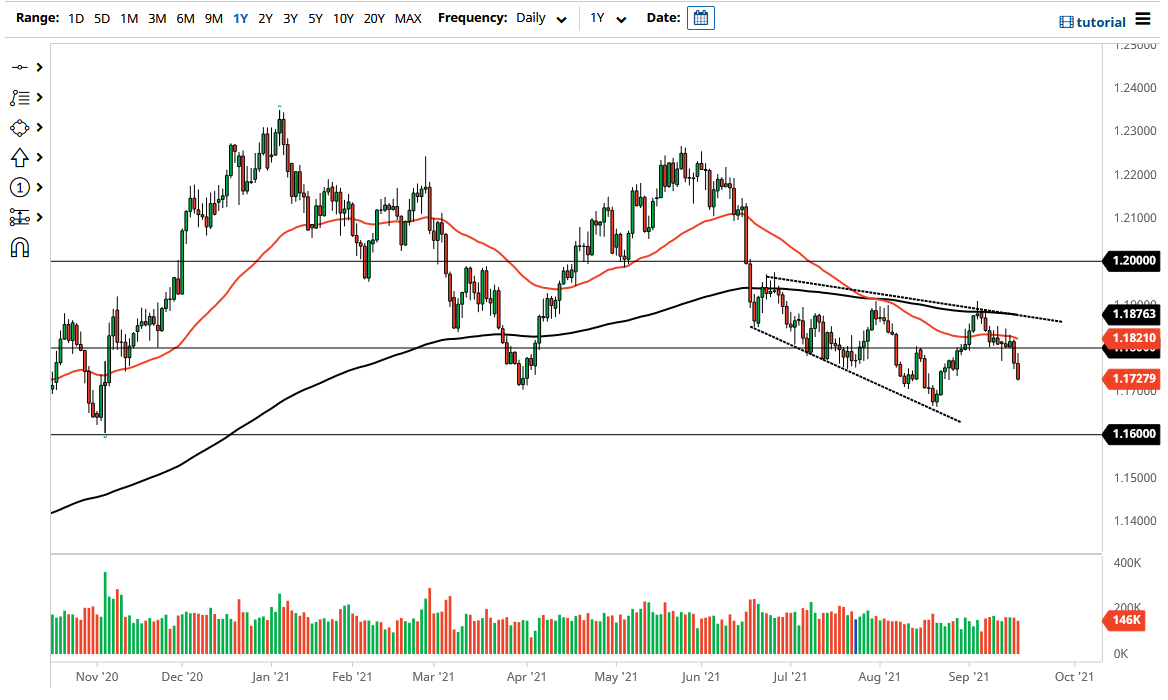
Task: Click the 1.24000 price axis value
Action: (x=1135, y=88)
